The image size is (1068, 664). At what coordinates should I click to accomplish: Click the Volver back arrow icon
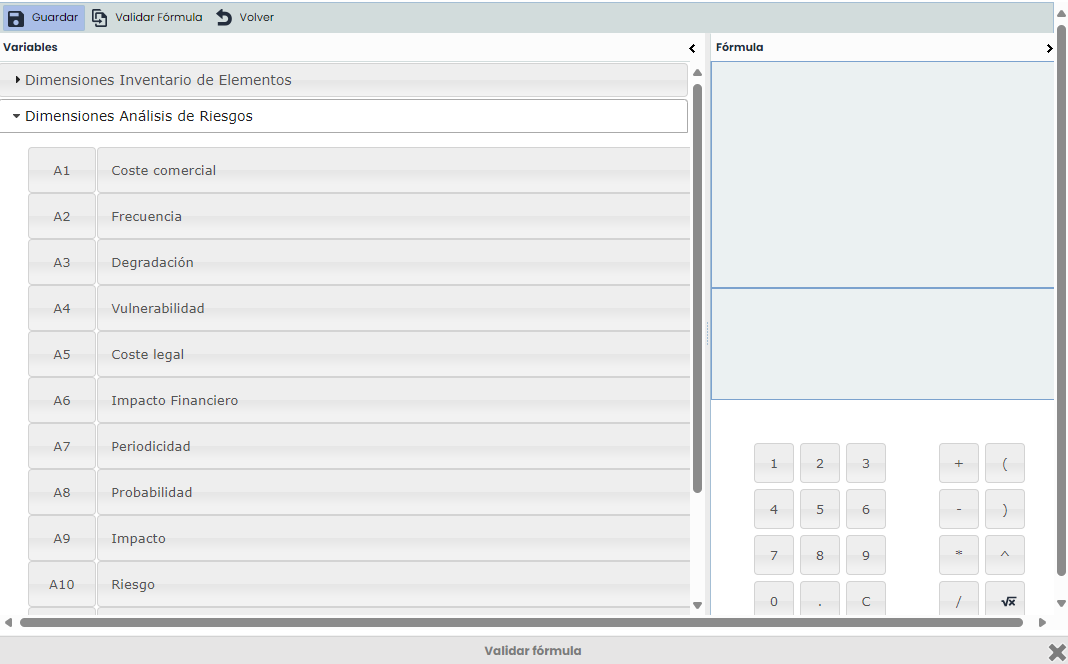coord(224,18)
